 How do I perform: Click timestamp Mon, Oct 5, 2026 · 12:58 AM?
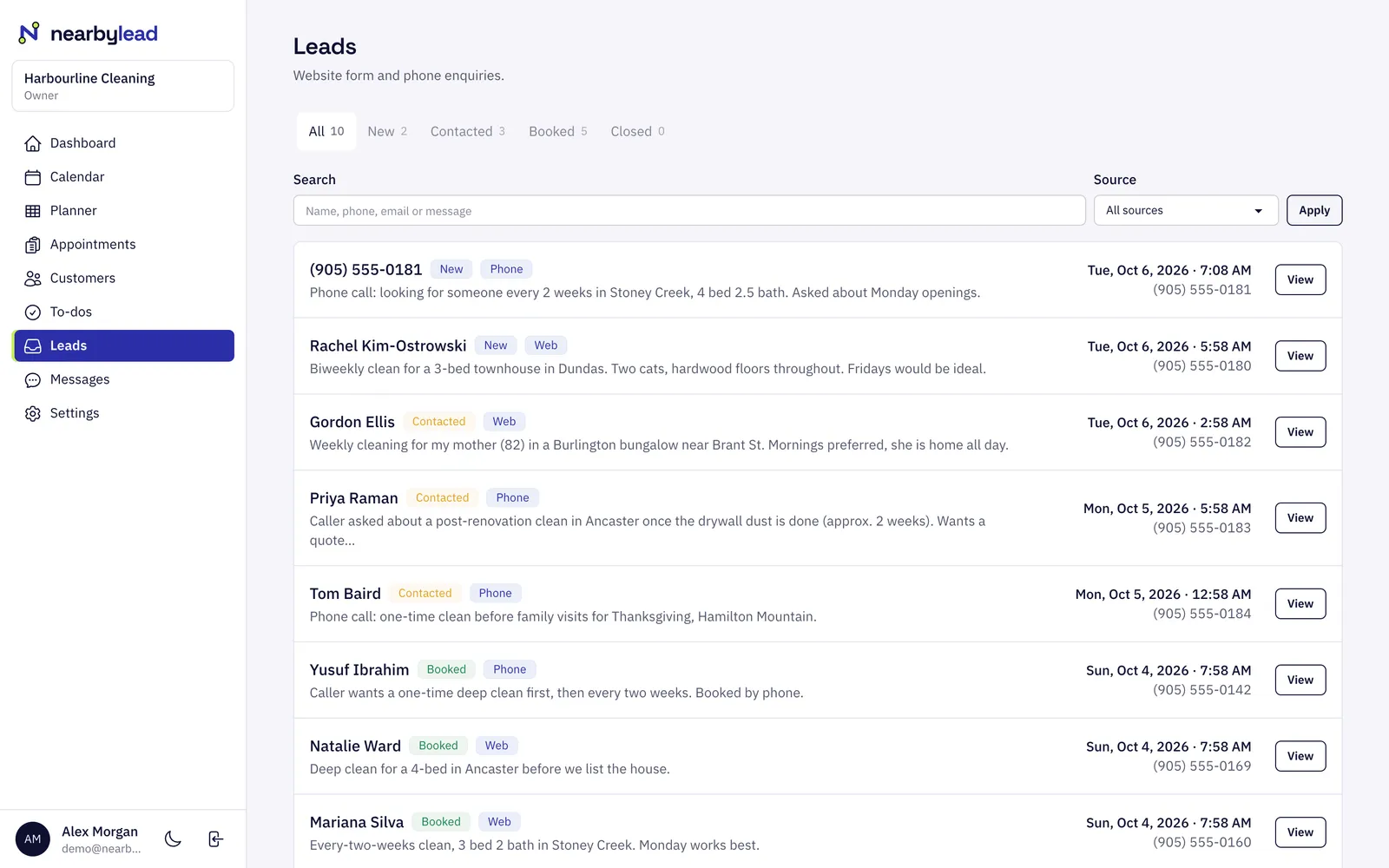coord(1163,595)
